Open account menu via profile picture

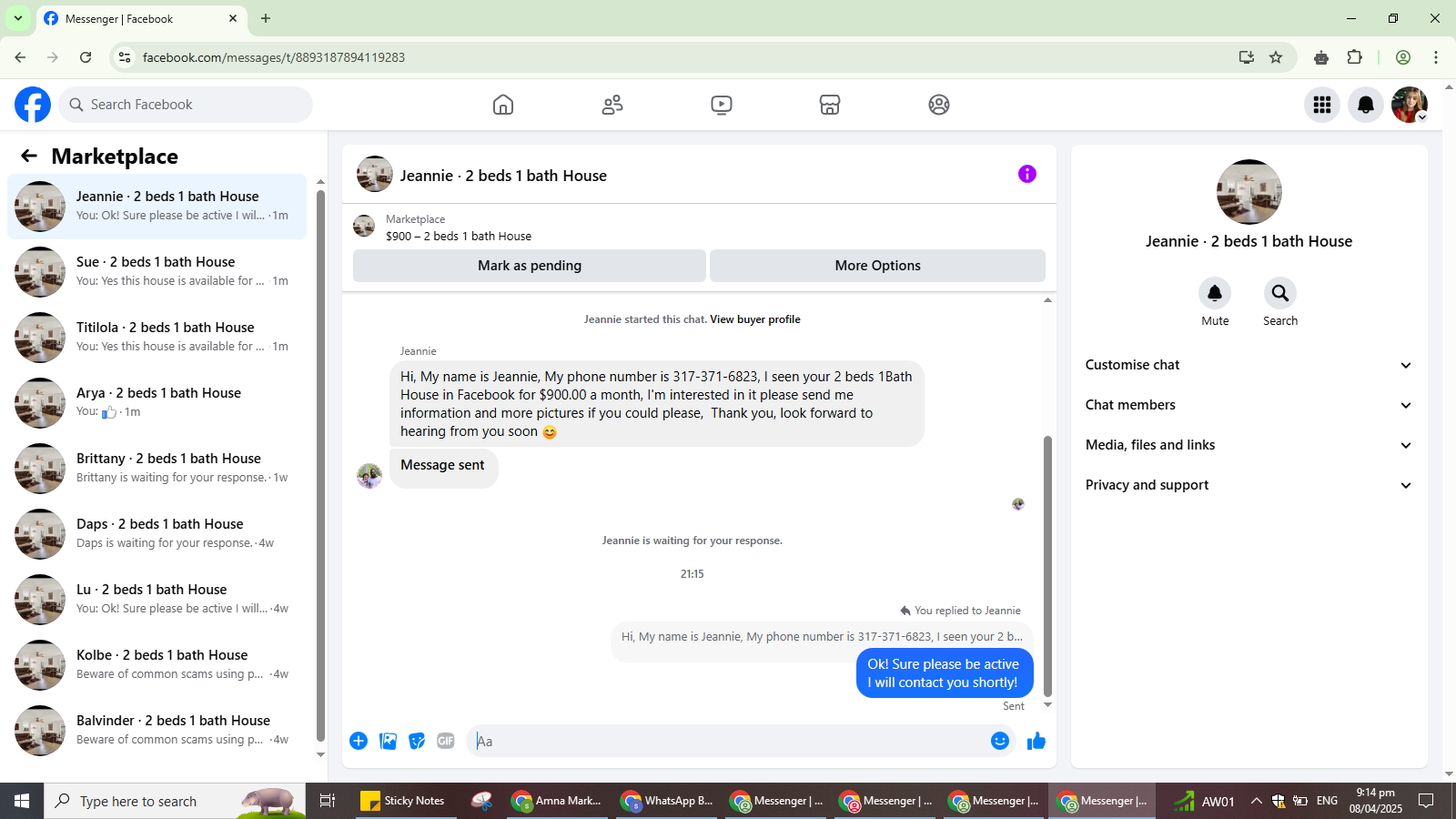click(x=1410, y=105)
